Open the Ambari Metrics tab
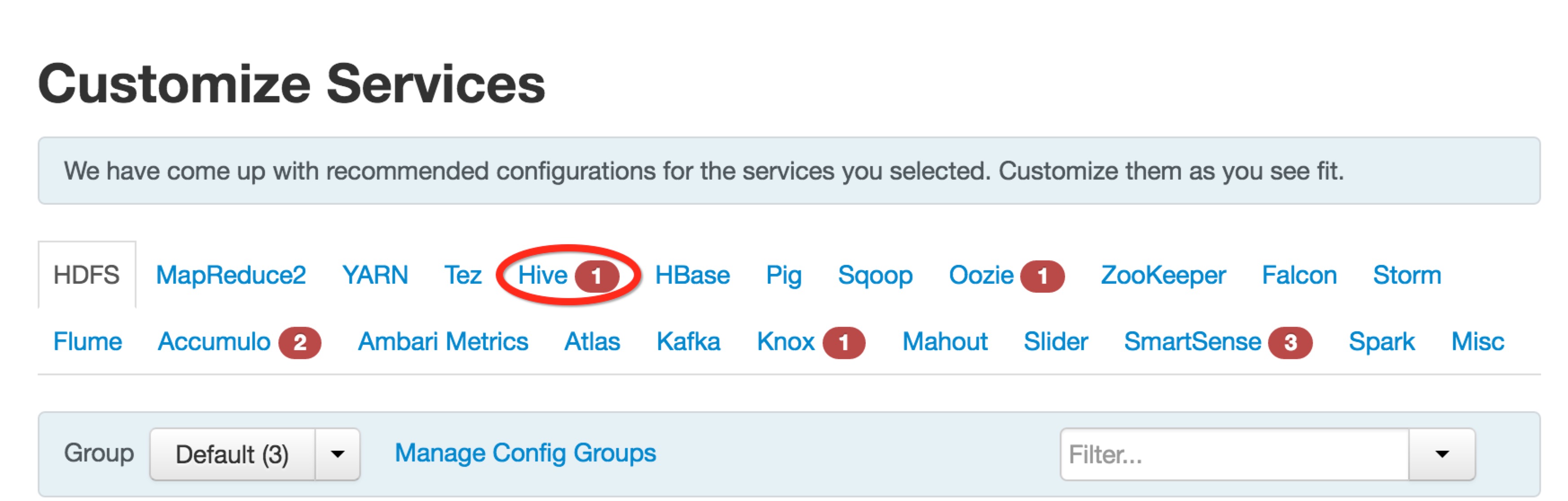The width and height of the screenshot is (1568, 501). [443, 342]
